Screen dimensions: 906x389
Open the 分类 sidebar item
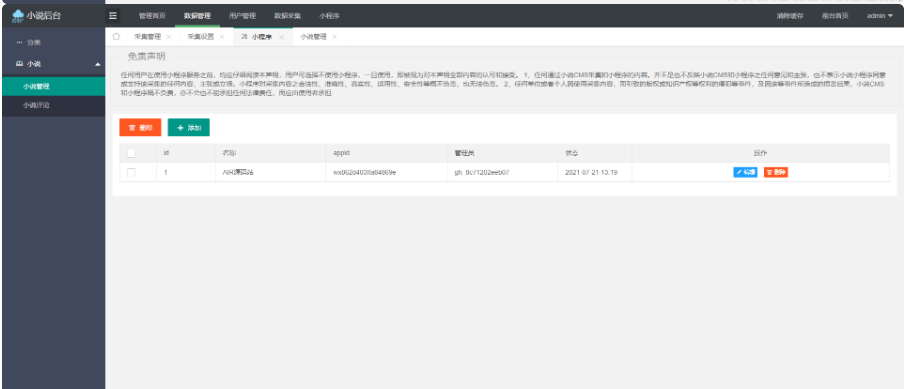[x=35, y=43]
